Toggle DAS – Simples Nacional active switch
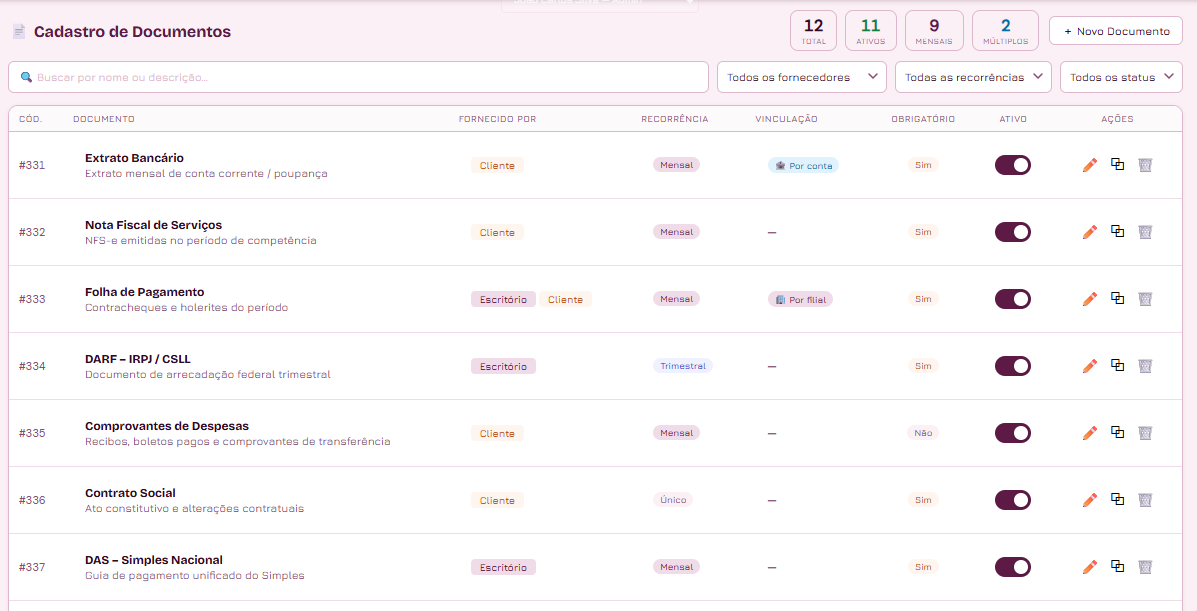The height and width of the screenshot is (611, 1197). (x=1012, y=567)
